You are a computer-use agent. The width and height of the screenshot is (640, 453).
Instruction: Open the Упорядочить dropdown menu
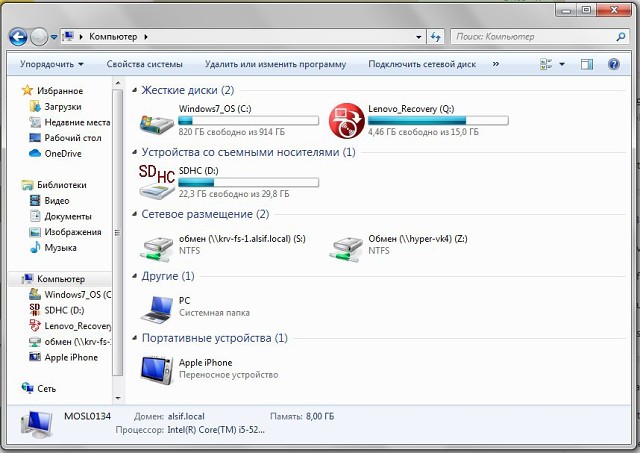[52, 64]
